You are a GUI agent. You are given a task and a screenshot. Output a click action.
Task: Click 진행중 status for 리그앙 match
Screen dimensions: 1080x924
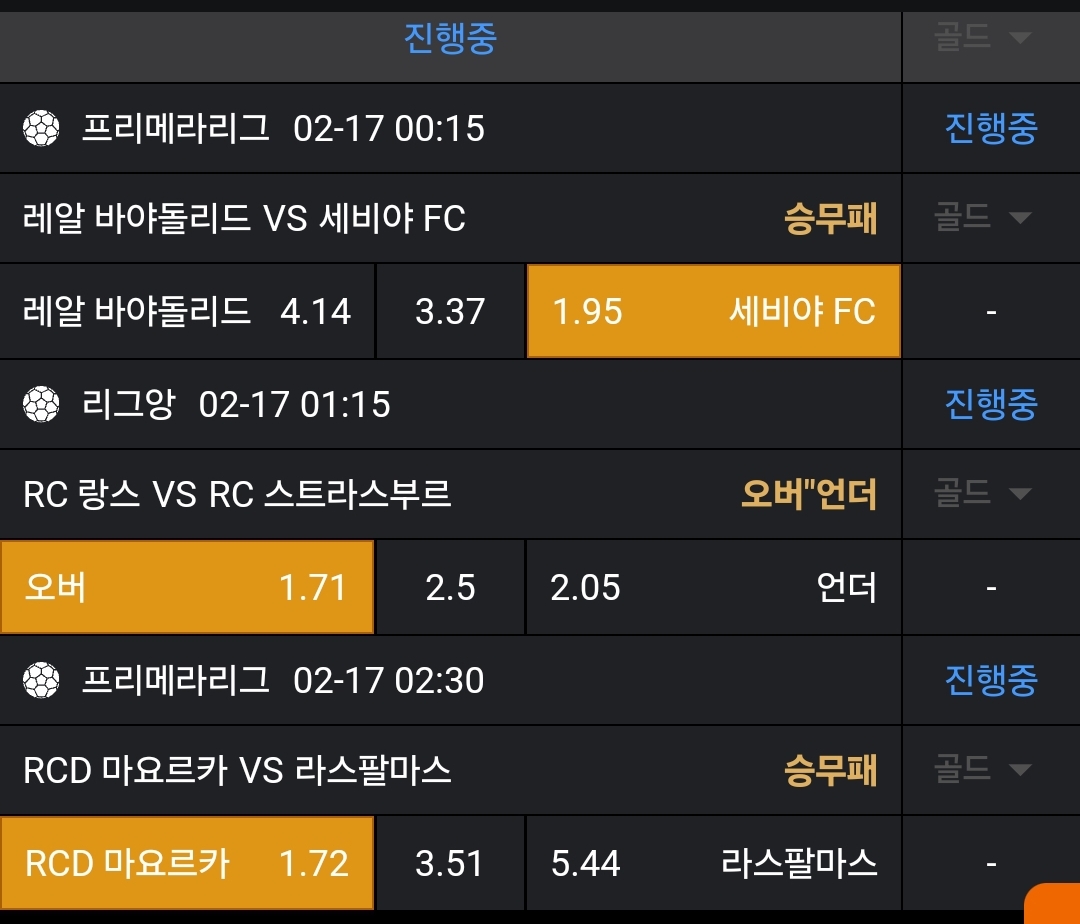click(991, 404)
